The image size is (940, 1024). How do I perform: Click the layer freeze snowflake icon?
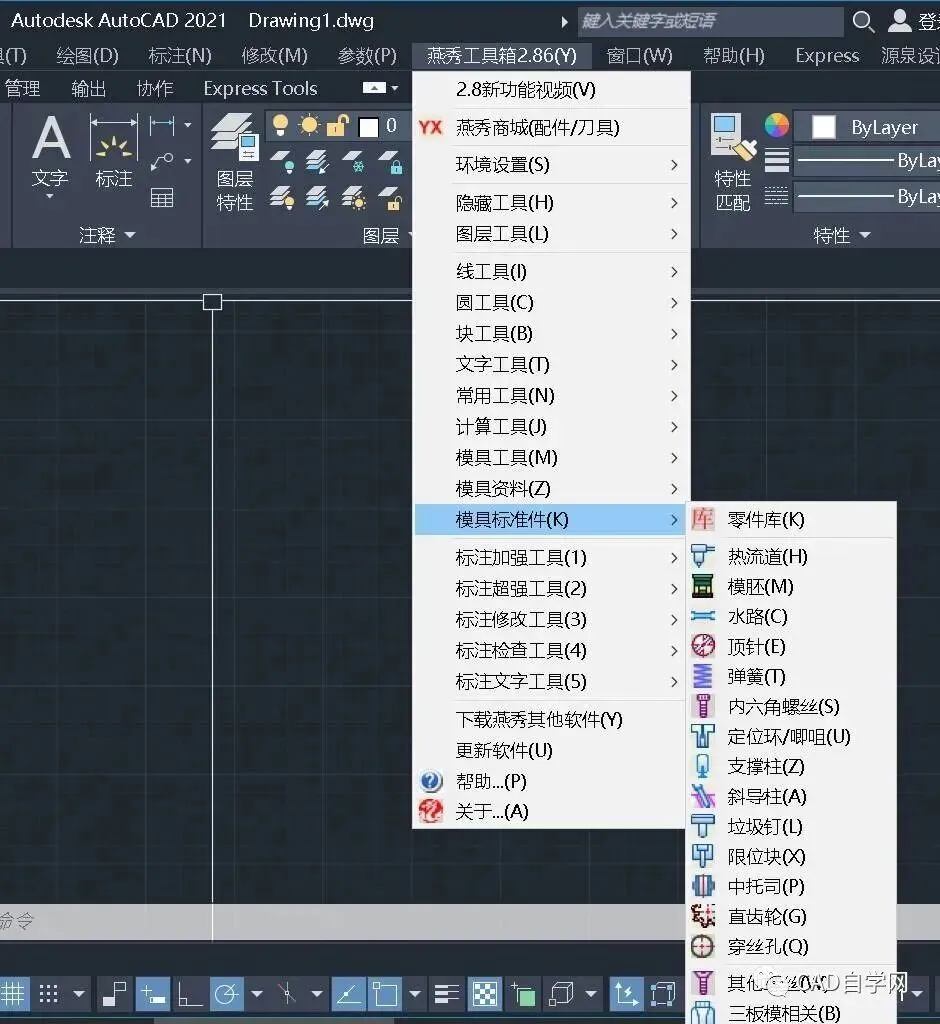tap(355, 161)
